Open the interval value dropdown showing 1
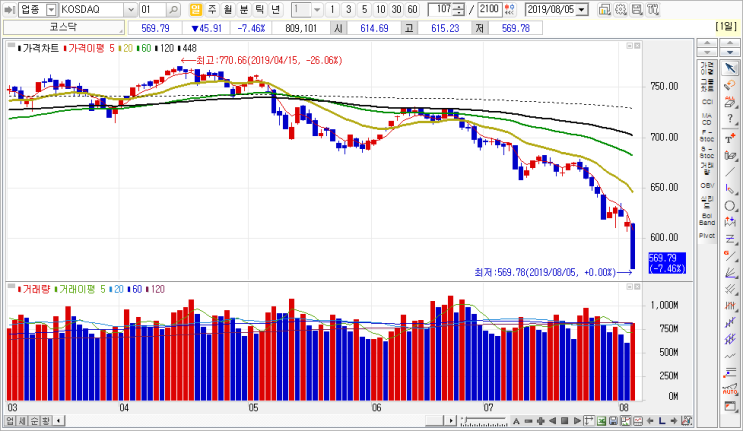 (317, 9)
